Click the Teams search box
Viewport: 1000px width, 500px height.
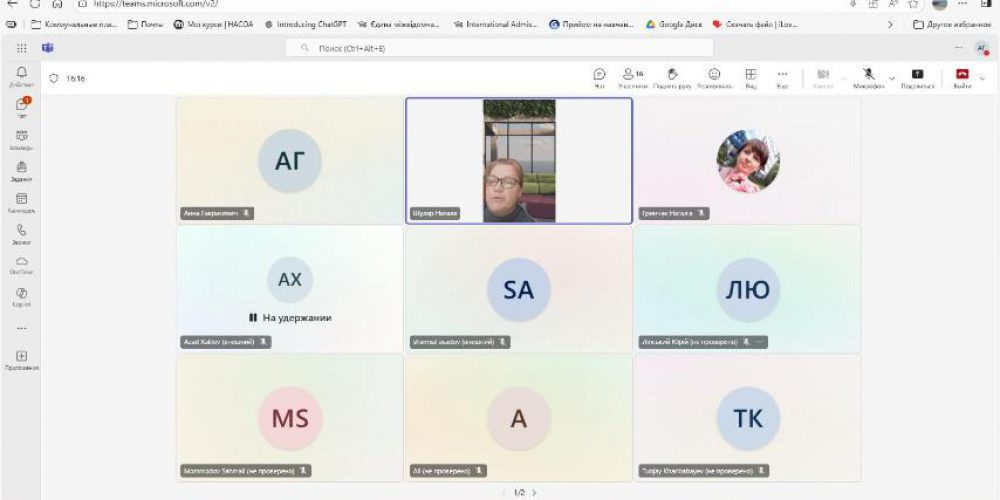click(499, 48)
